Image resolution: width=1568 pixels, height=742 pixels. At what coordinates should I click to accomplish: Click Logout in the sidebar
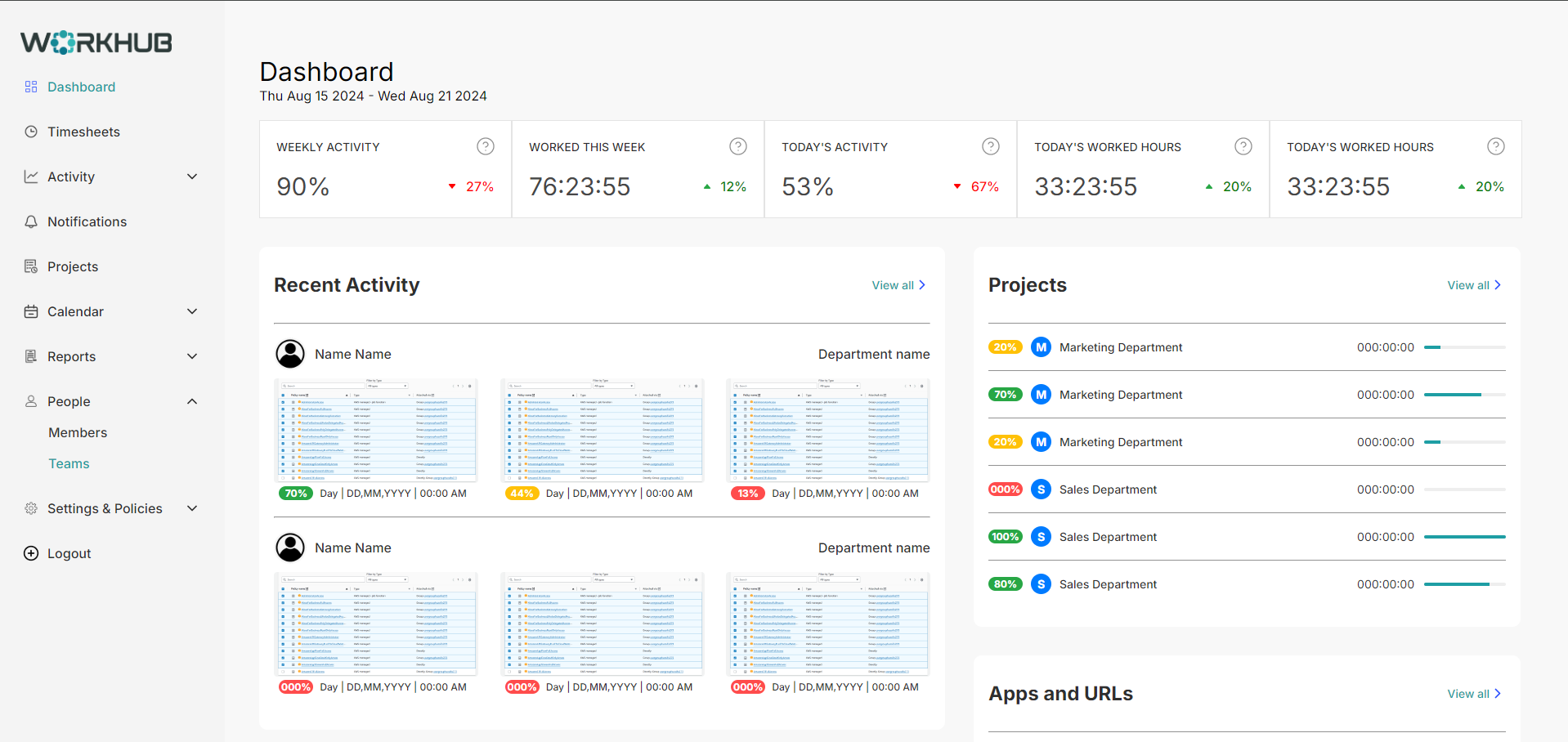click(69, 553)
